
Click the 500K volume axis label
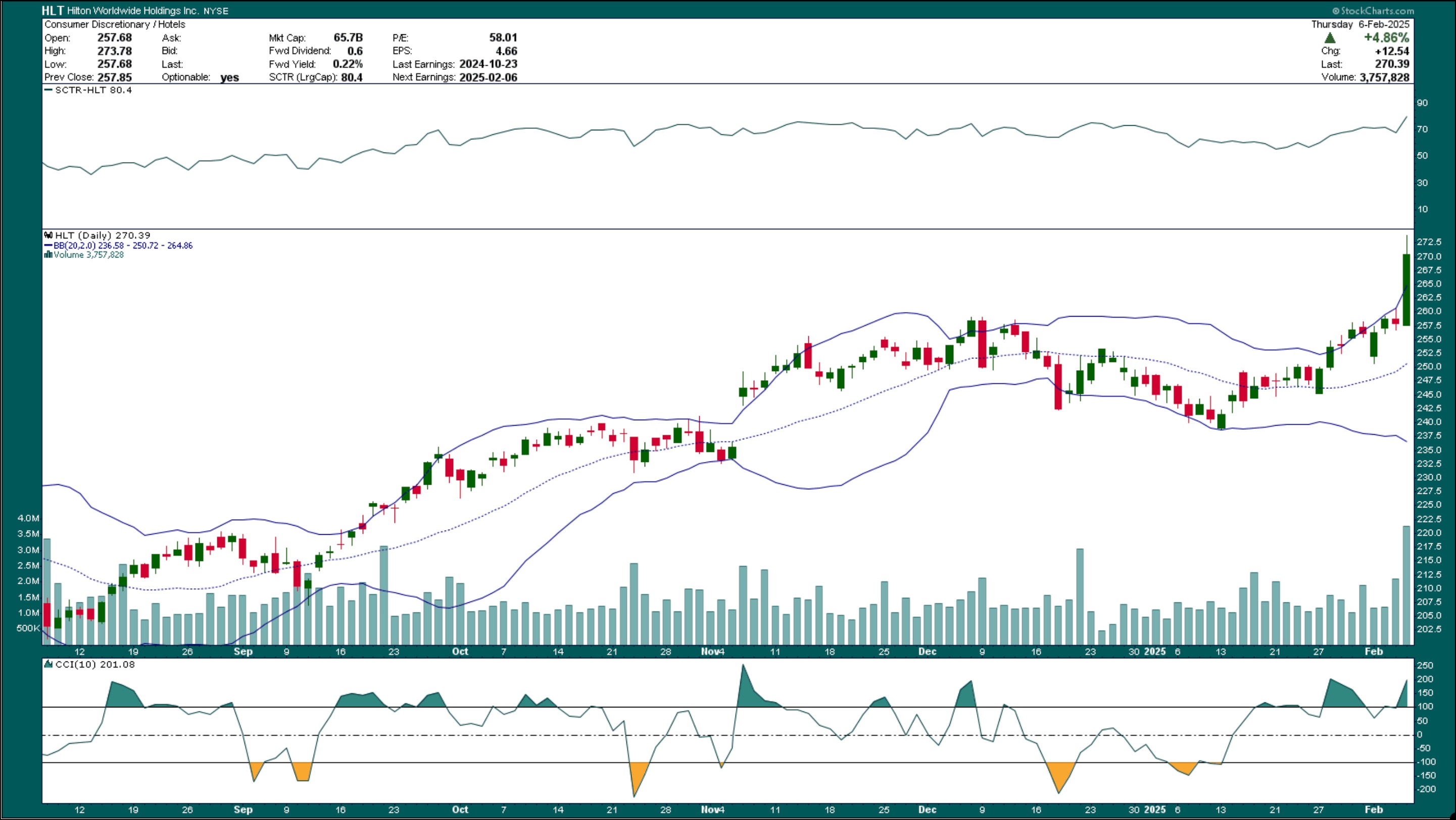coord(28,629)
